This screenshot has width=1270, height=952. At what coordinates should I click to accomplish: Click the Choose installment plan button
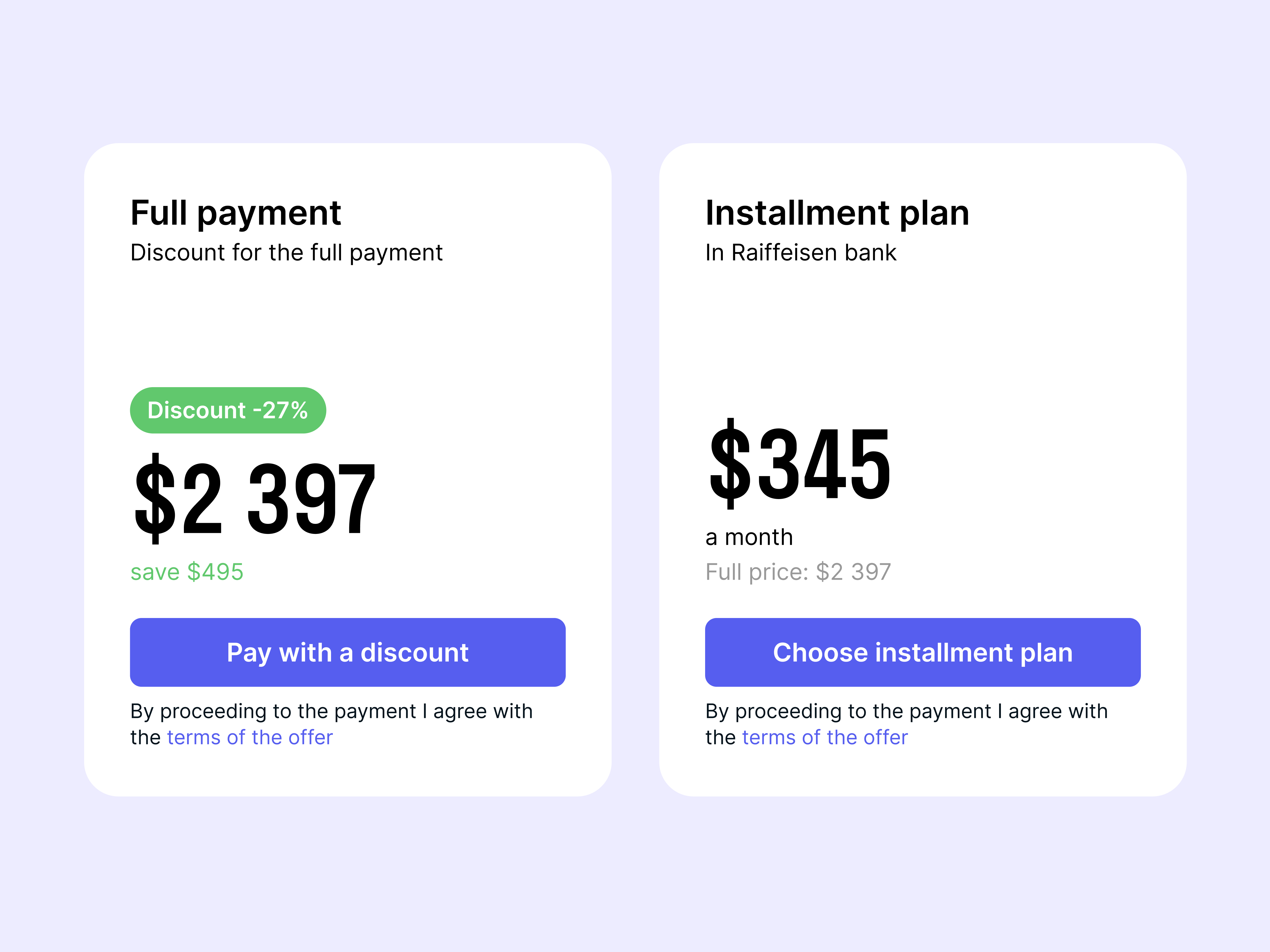922,652
